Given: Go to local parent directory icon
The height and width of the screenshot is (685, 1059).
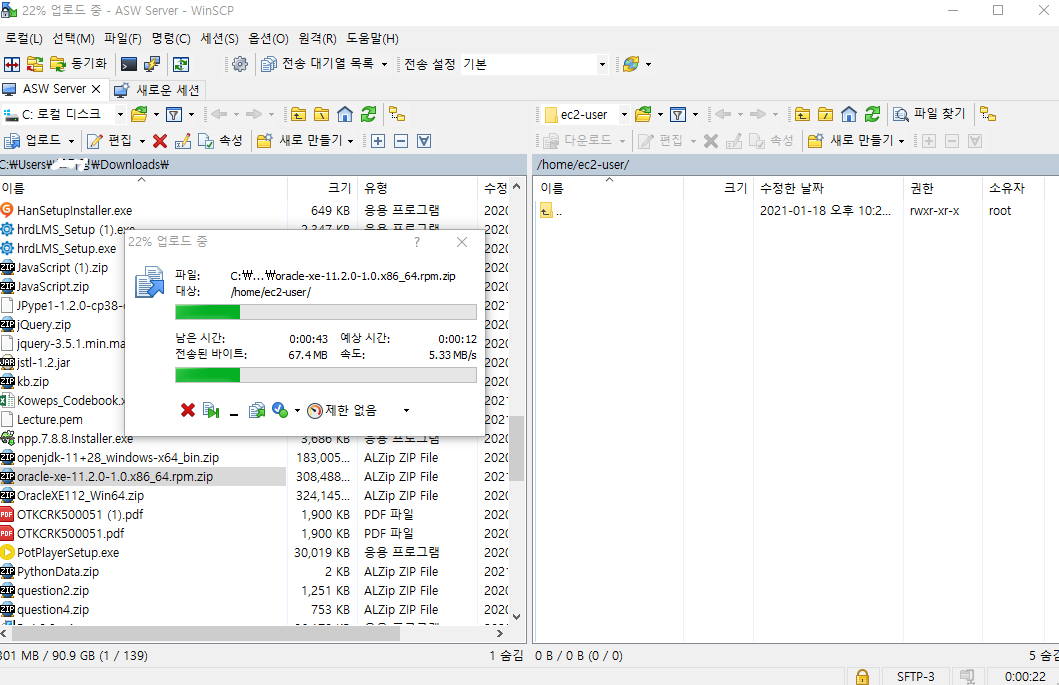Looking at the screenshot, I should click(299, 114).
